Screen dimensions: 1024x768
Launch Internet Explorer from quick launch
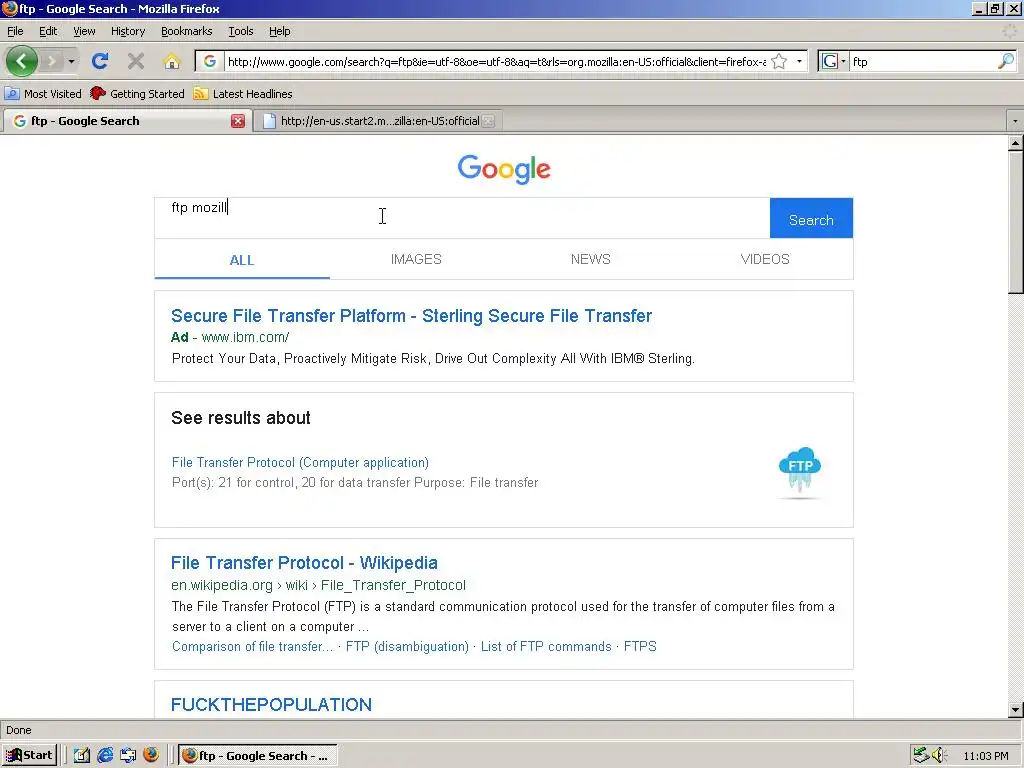tap(104, 756)
